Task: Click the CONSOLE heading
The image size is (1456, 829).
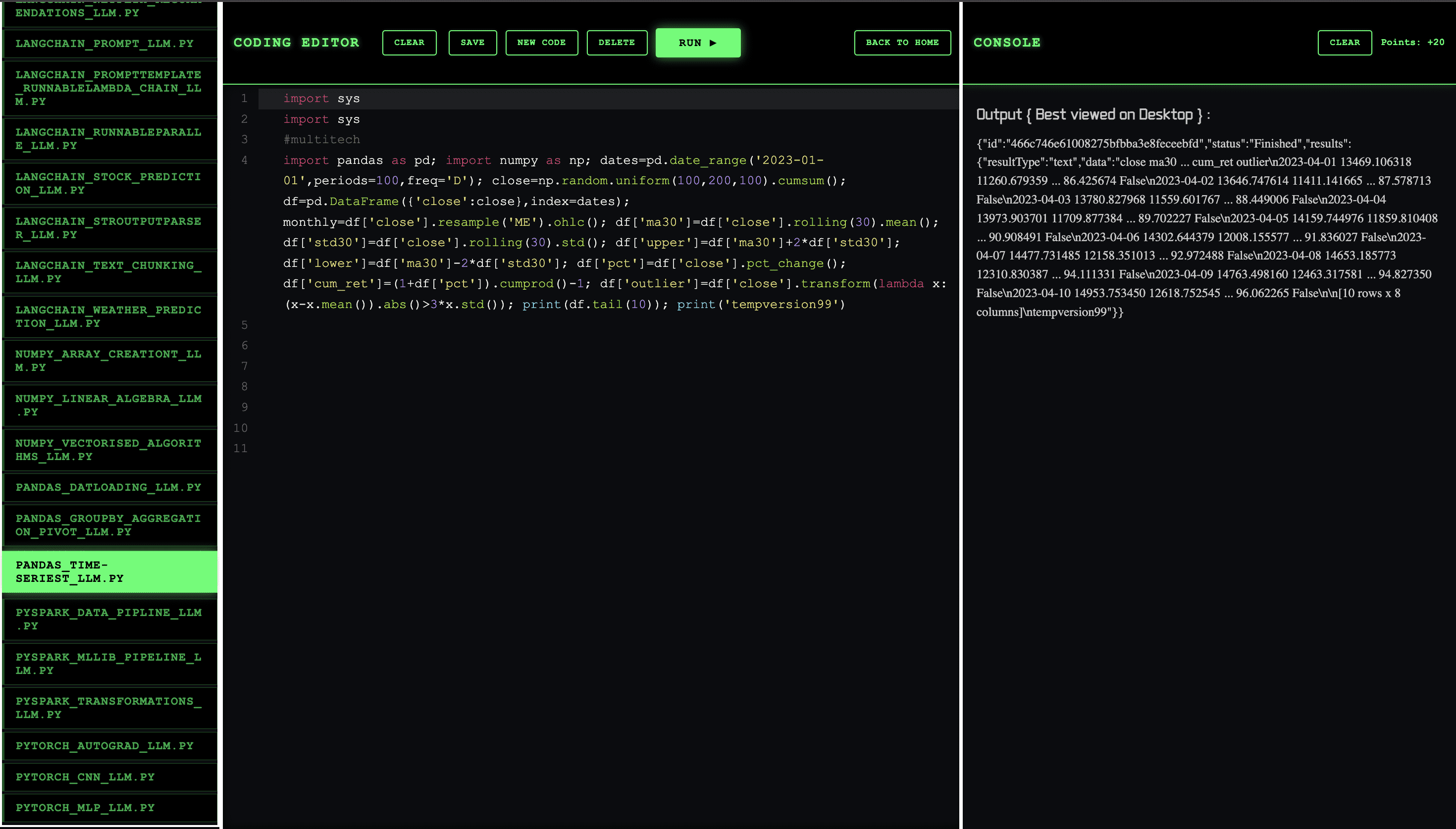Action: [x=1006, y=43]
